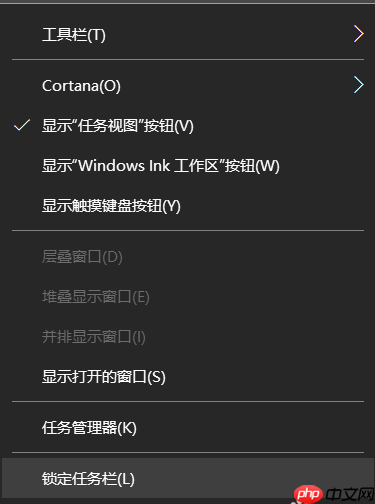
Task: Click the greyed 堆叠显示窗口(E) entry
Action: coord(96,297)
